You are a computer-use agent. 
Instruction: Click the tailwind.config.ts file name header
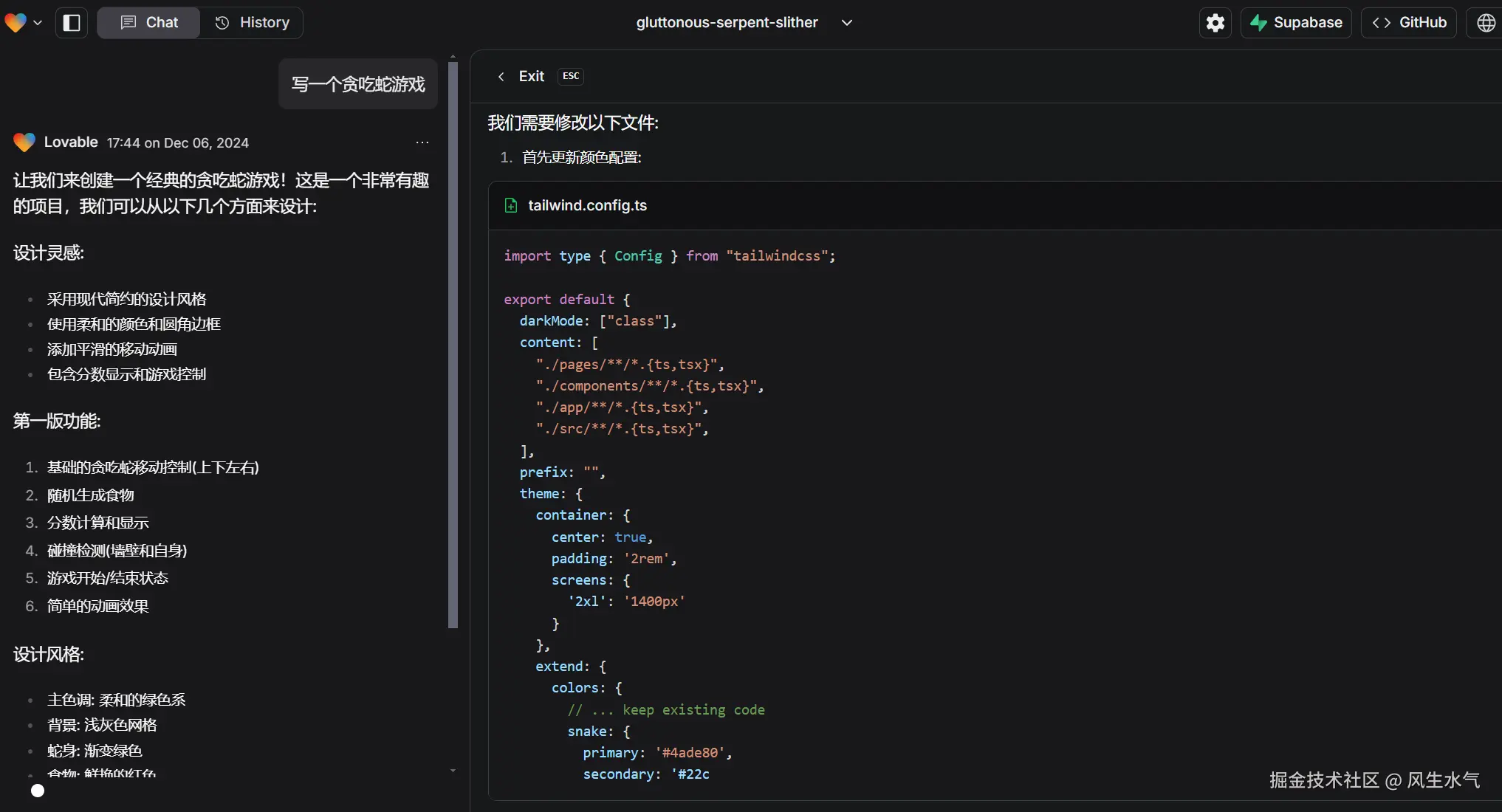coord(587,205)
